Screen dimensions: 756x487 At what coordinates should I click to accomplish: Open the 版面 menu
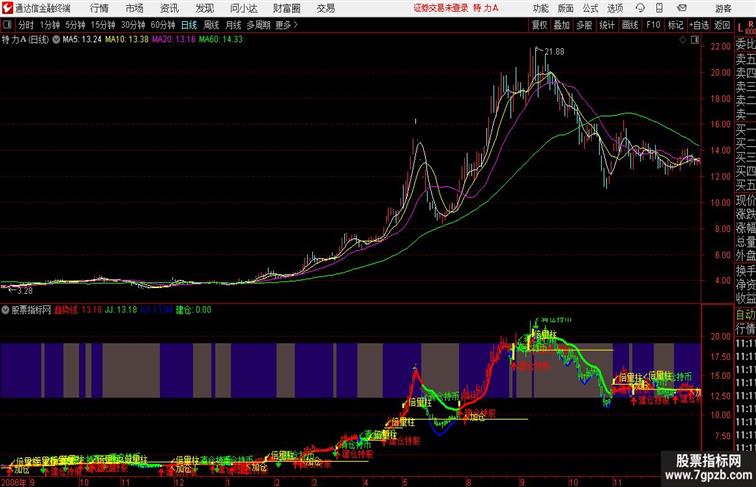click(x=566, y=8)
